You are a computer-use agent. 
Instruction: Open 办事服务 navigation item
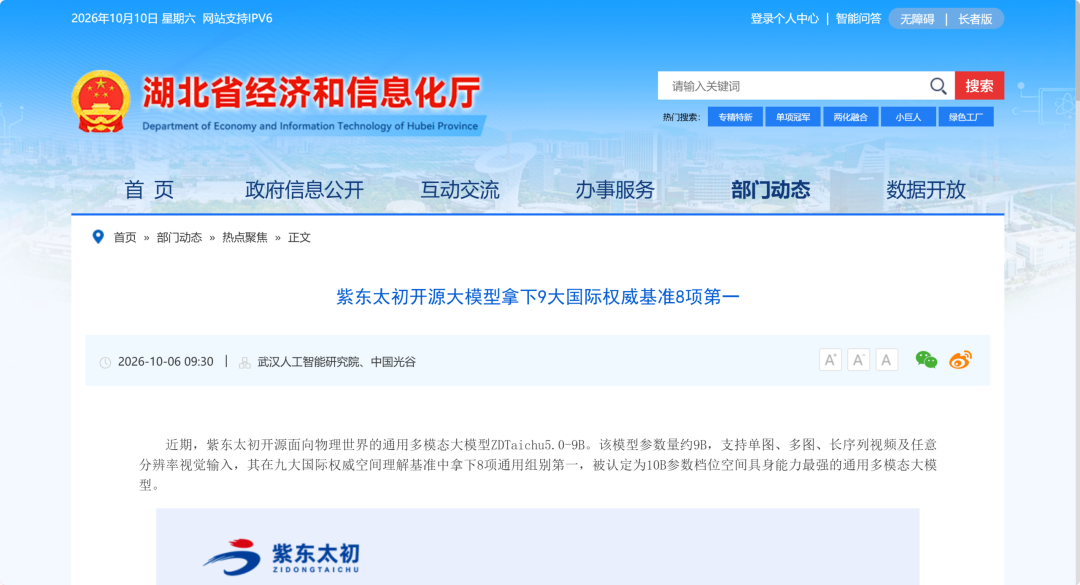(615, 189)
